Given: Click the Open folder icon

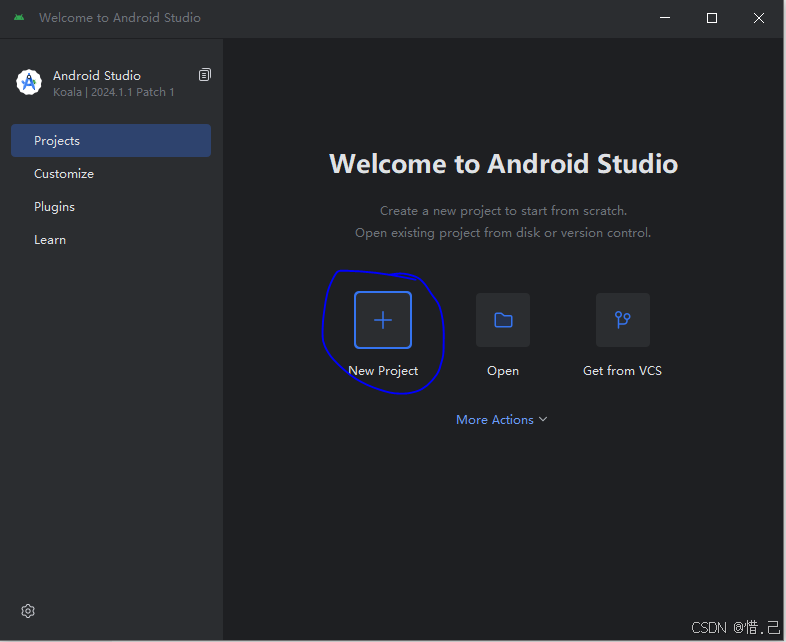Looking at the screenshot, I should click(x=503, y=320).
